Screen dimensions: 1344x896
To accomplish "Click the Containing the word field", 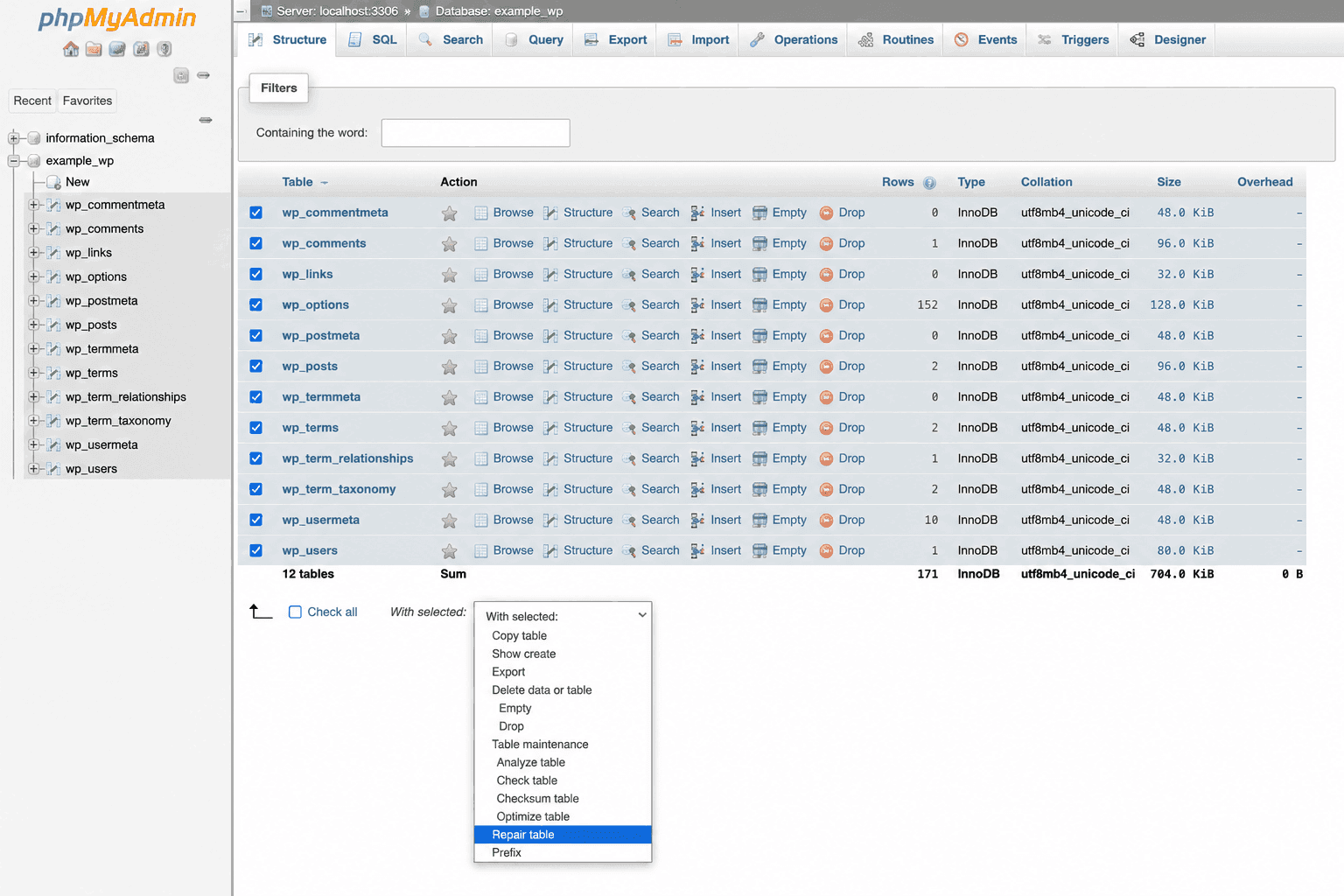I will (x=475, y=133).
